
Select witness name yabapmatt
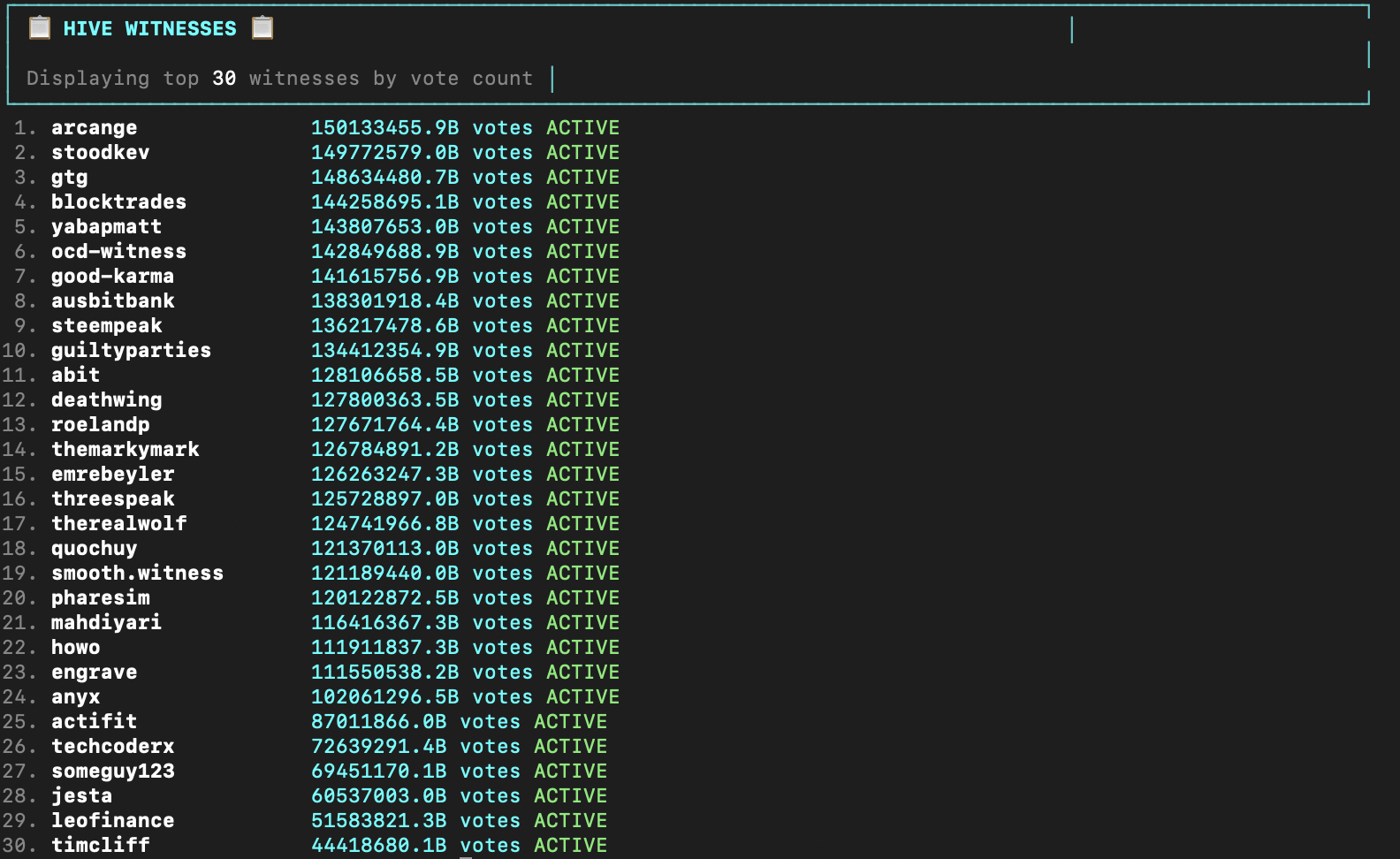click(107, 227)
